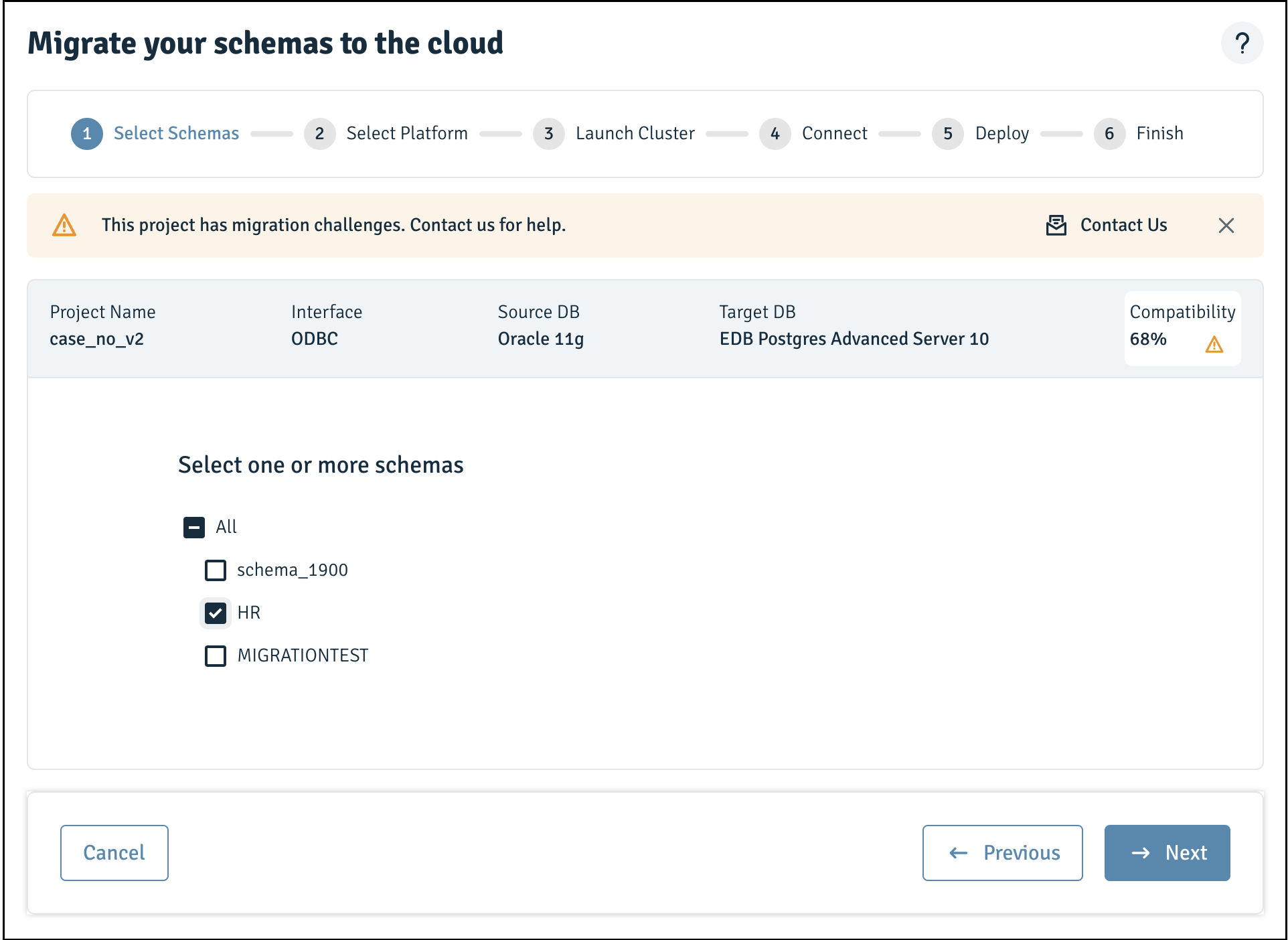This screenshot has height=940, width=1288.
Task: Click step 5 circle number
Action: click(948, 134)
